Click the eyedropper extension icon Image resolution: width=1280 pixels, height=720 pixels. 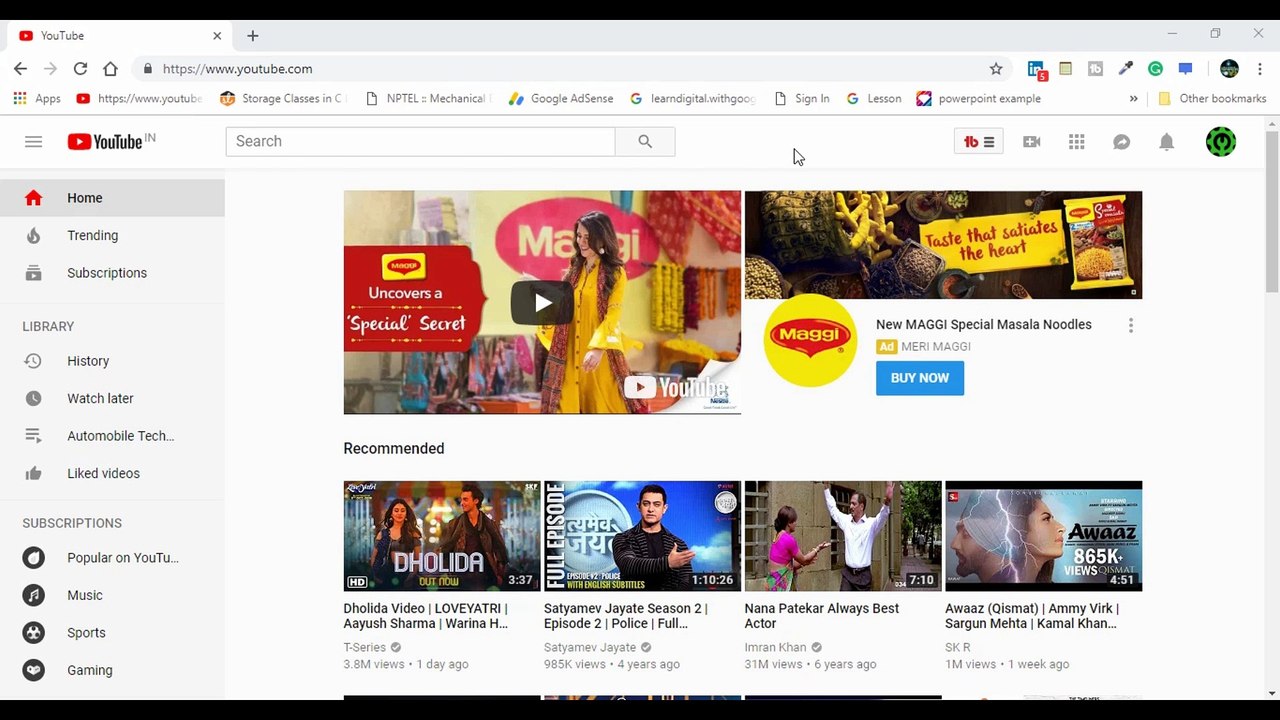pyautogui.click(x=1126, y=69)
